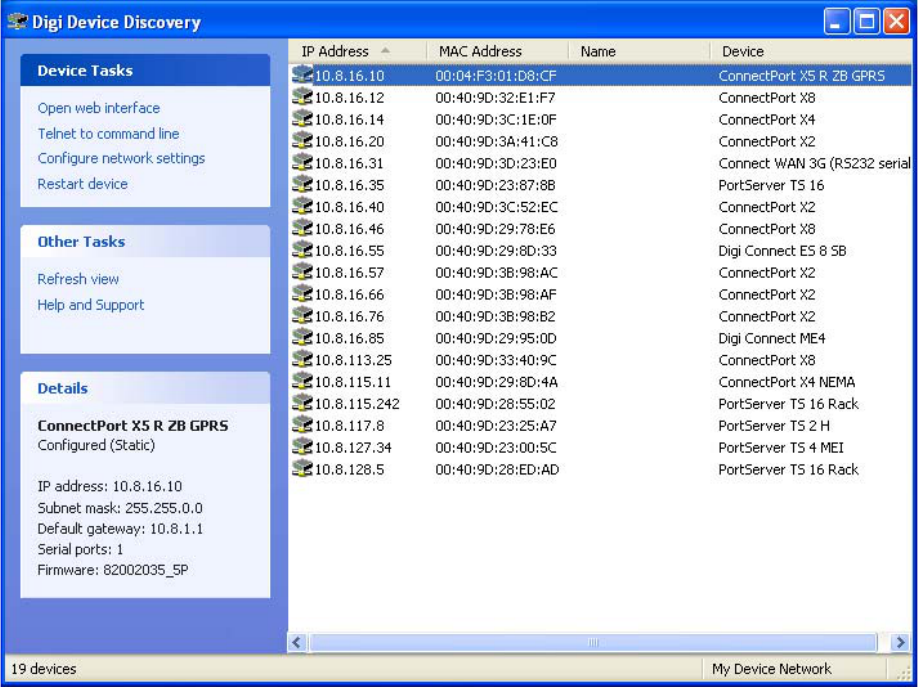The height and width of the screenshot is (687, 918).
Task: Select MAC address 00:40:9D:28:55:02
Action: click(495, 404)
